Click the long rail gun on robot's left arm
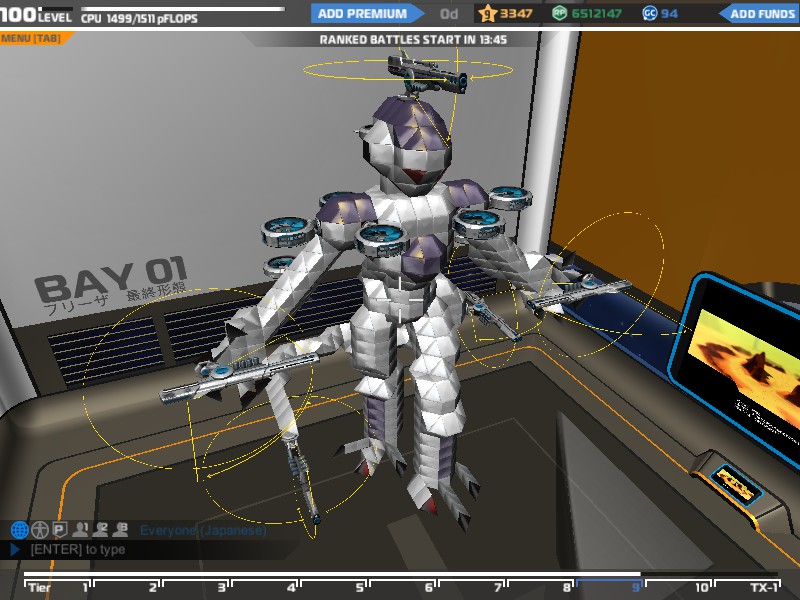The height and width of the screenshot is (600, 800). 240,376
